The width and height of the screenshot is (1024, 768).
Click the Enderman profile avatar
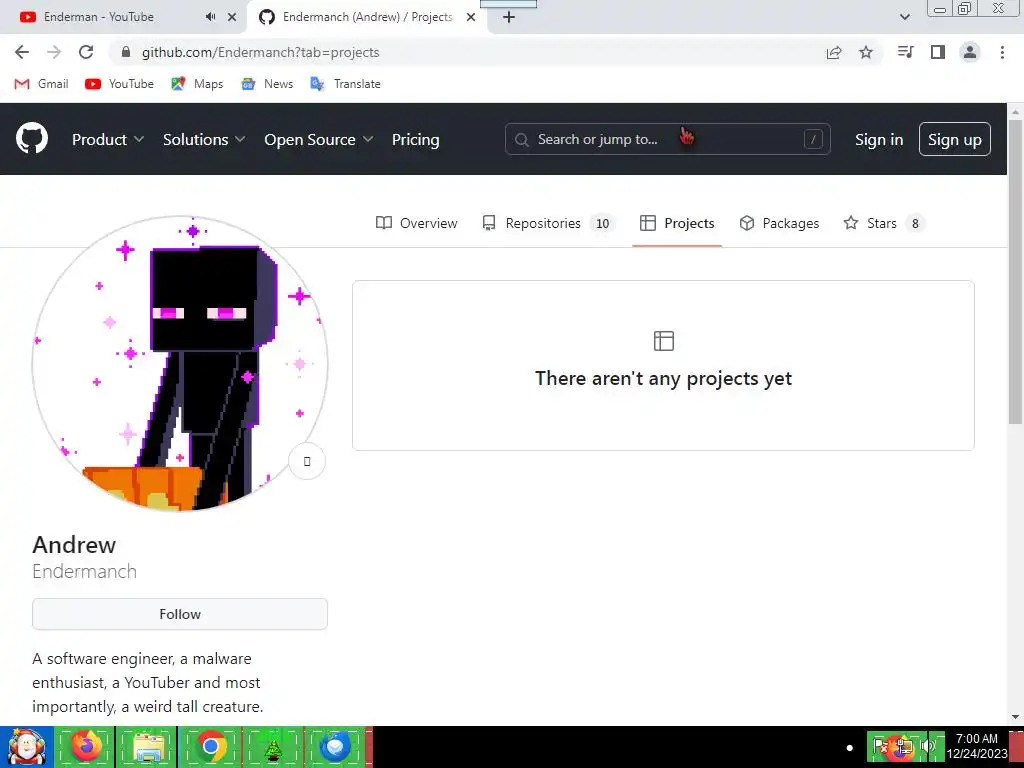[180, 364]
